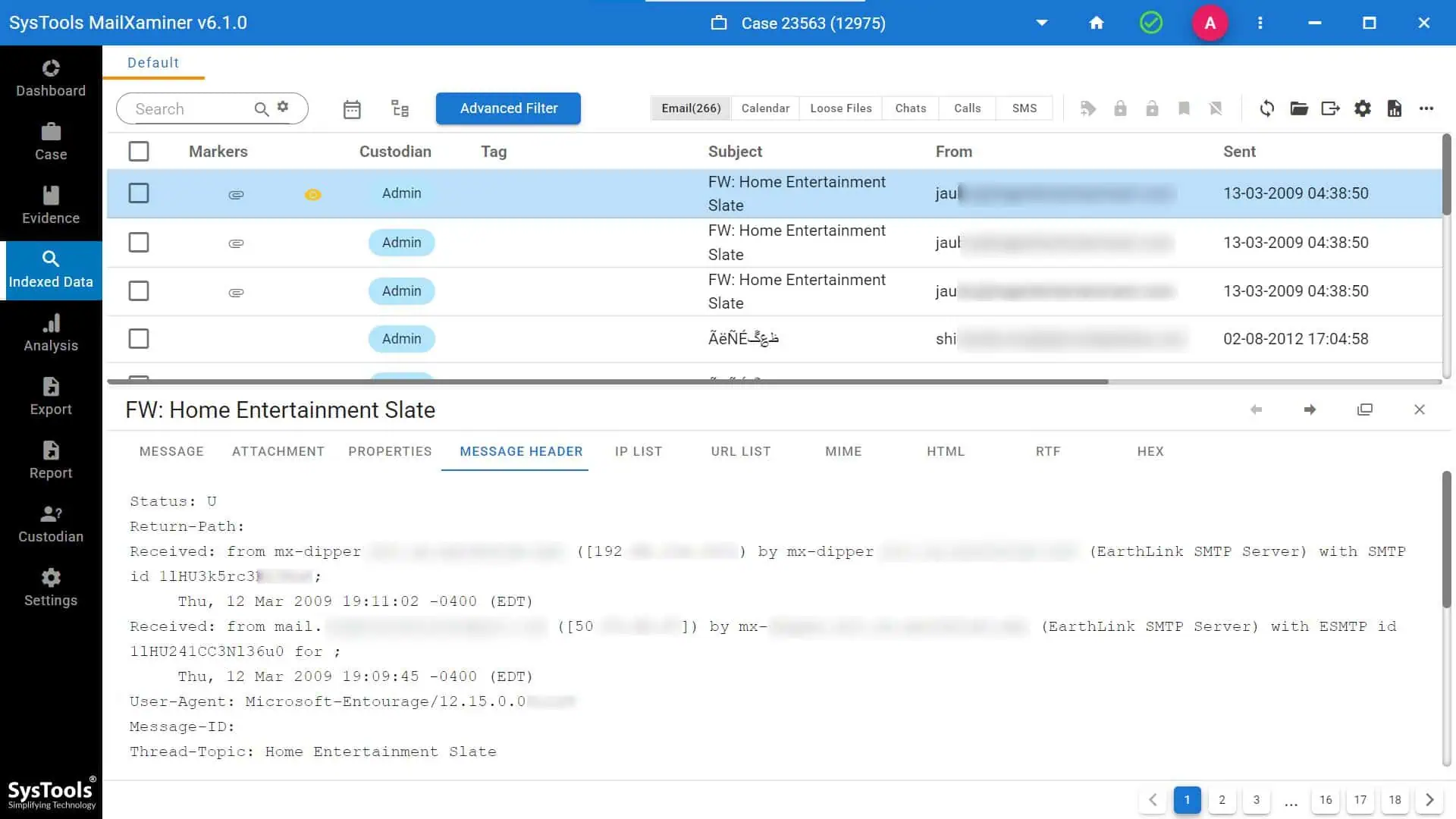The image size is (1456, 819).
Task: Go to page 18 of results
Action: click(x=1395, y=800)
